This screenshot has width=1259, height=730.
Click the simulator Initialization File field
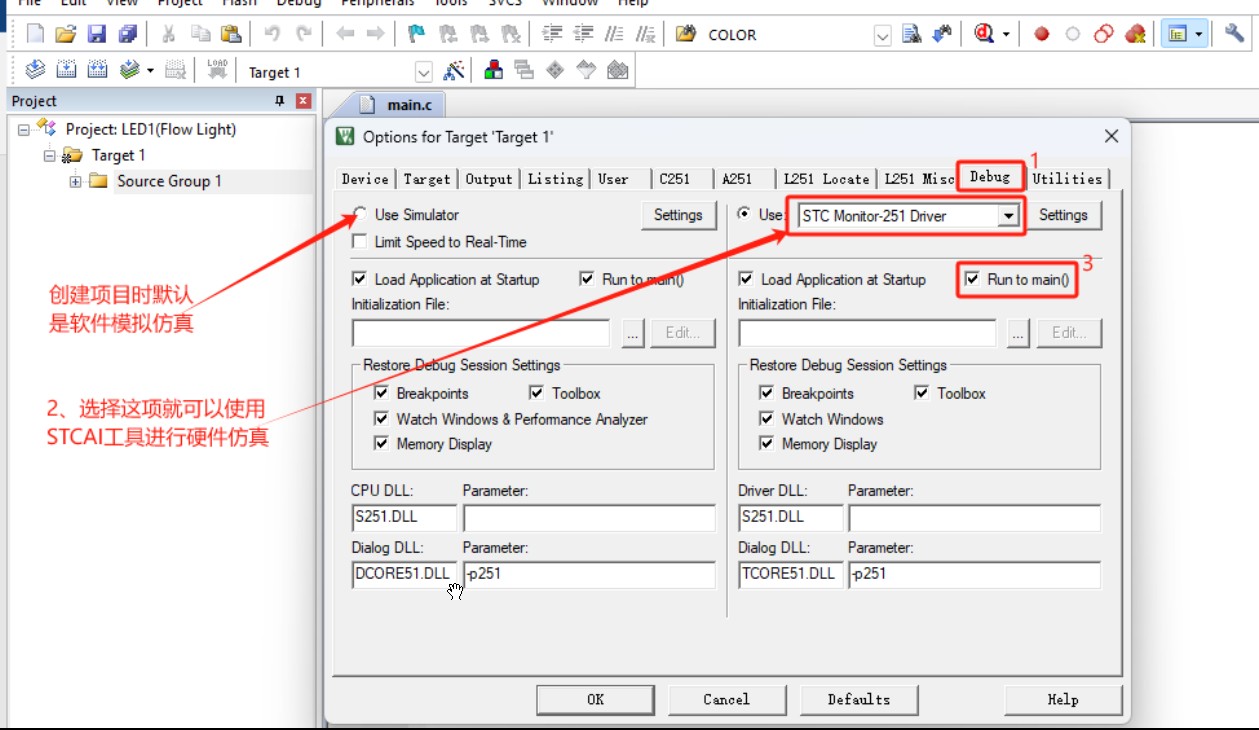pos(481,334)
